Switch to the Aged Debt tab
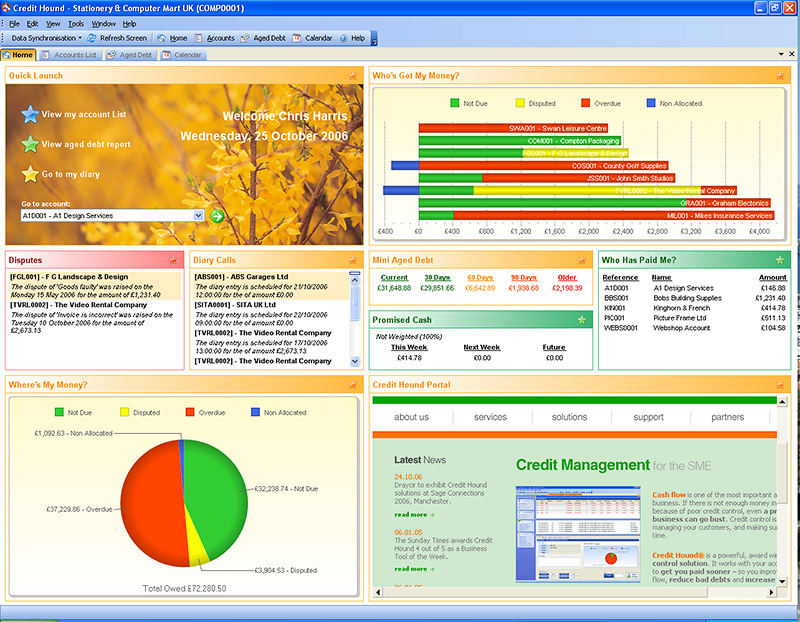The width and height of the screenshot is (800, 622). (130, 55)
